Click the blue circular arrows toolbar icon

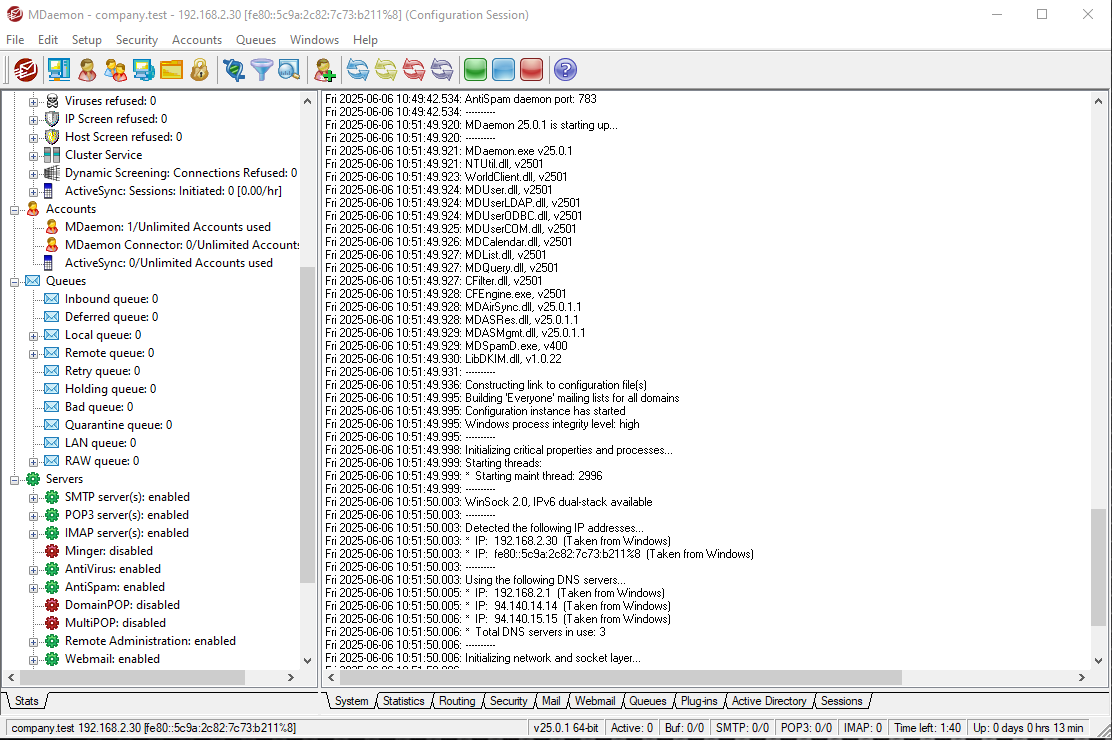pos(357,70)
